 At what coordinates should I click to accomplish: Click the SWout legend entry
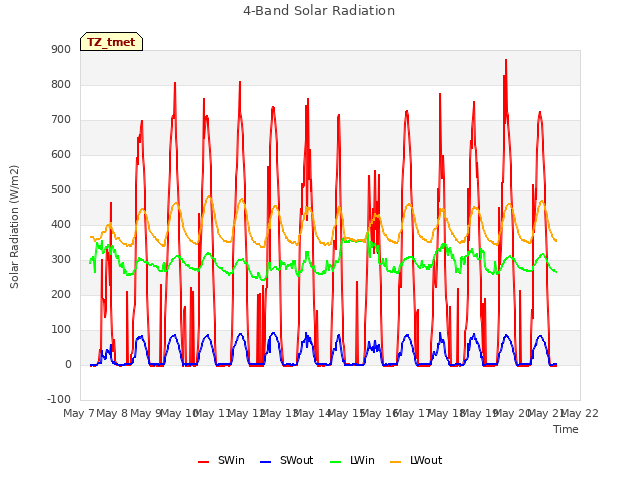coord(287,460)
